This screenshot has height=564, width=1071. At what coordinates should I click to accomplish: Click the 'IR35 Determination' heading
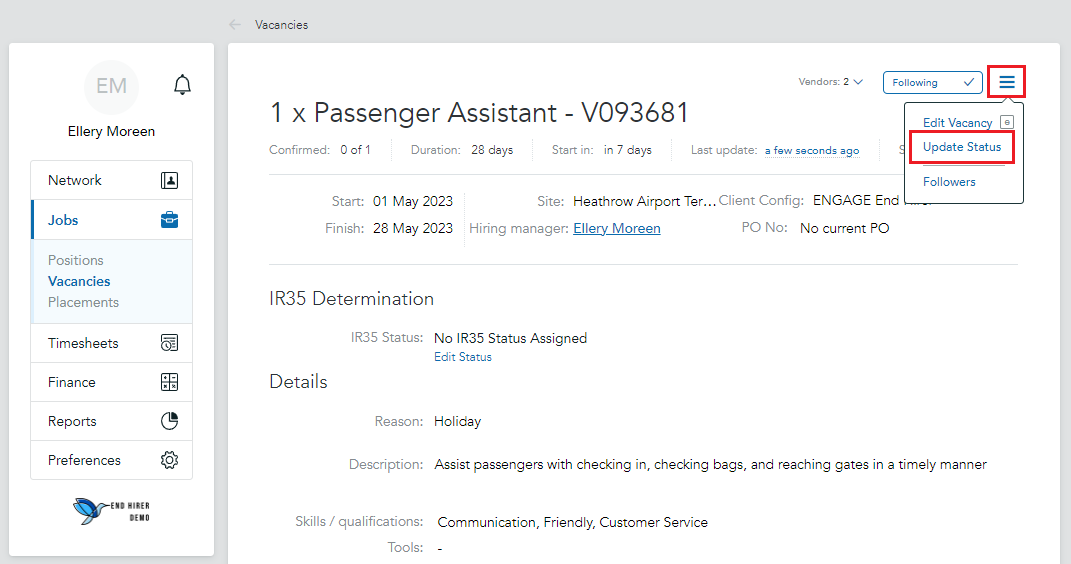[352, 299]
